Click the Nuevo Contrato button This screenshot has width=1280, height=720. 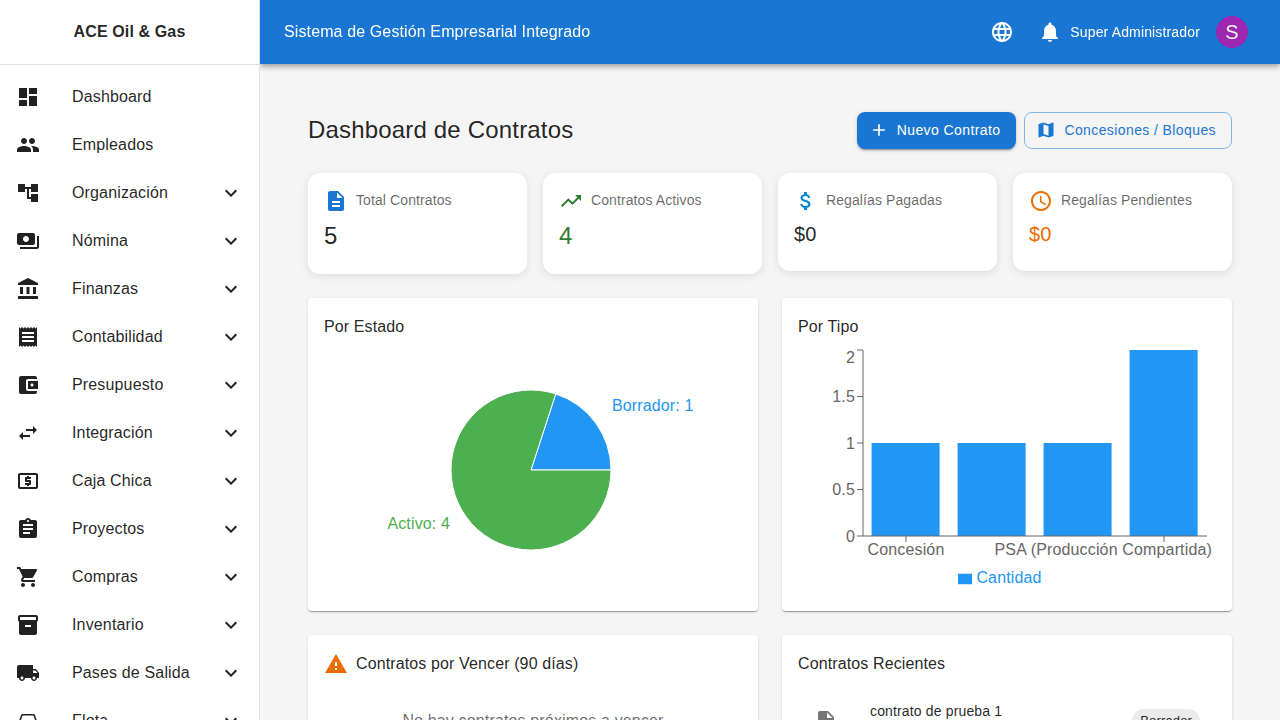coord(936,130)
